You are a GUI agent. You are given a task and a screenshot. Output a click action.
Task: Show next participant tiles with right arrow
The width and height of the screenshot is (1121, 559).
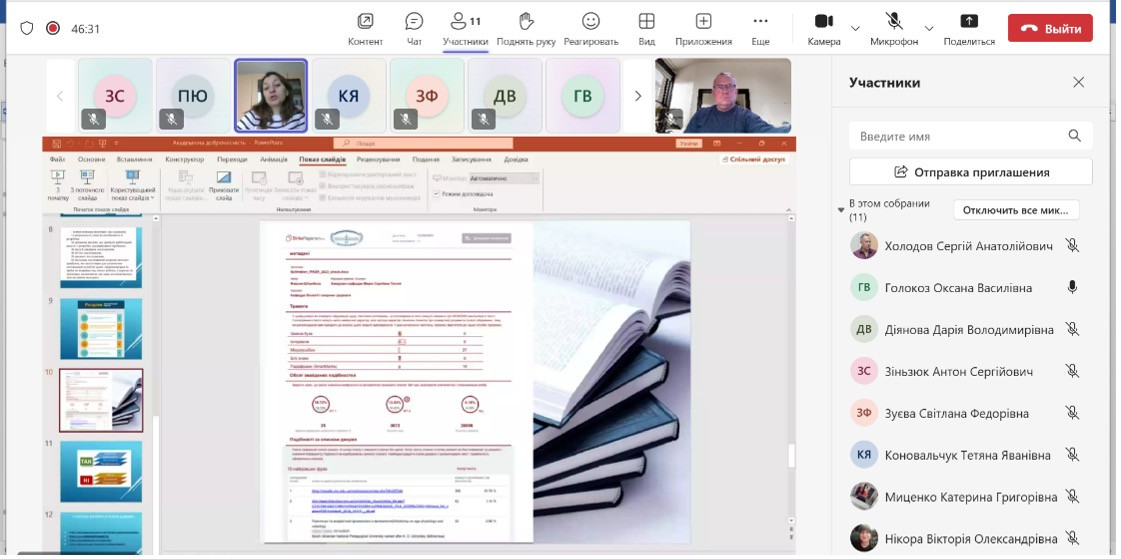(x=638, y=96)
